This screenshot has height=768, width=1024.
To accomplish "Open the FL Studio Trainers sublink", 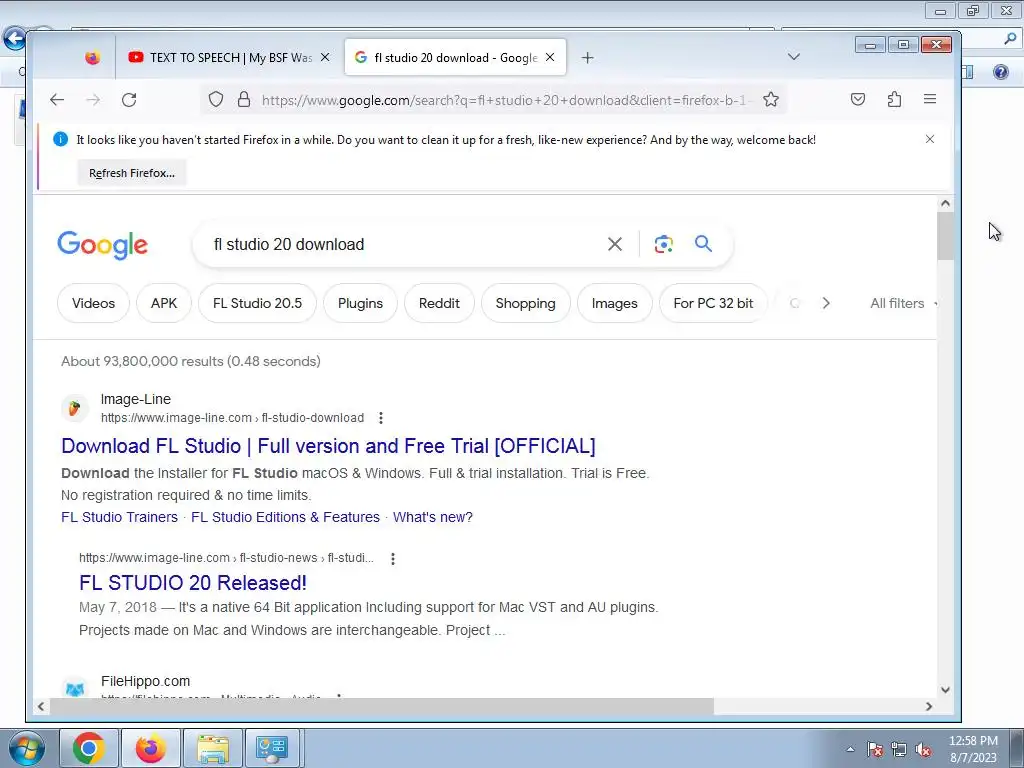I will pos(120,517).
